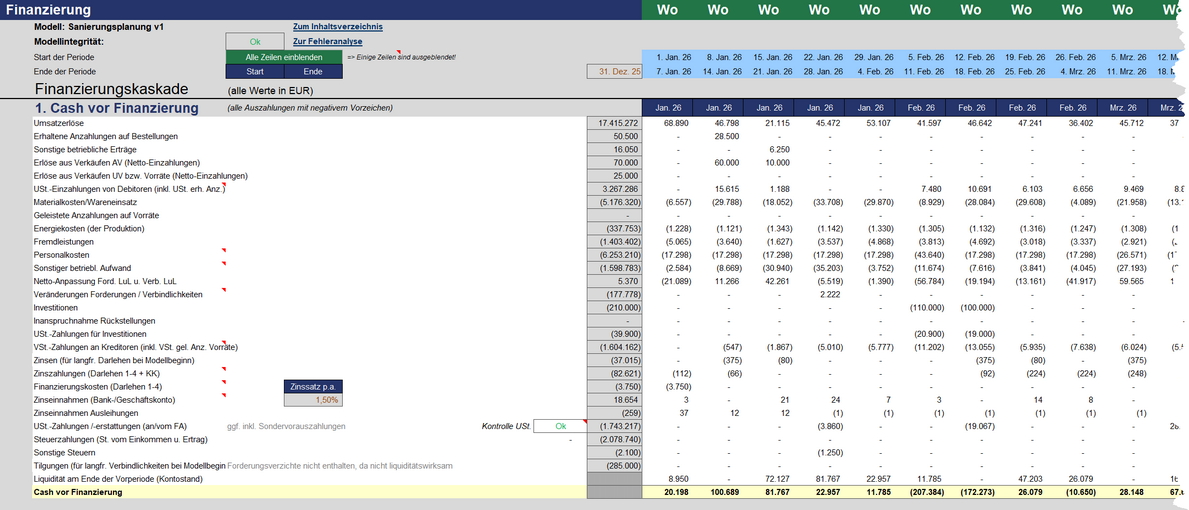Select the 31. Dez. 25 date cell
The width and height of the screenshot is (1189, 510).
tap(614, 71)
